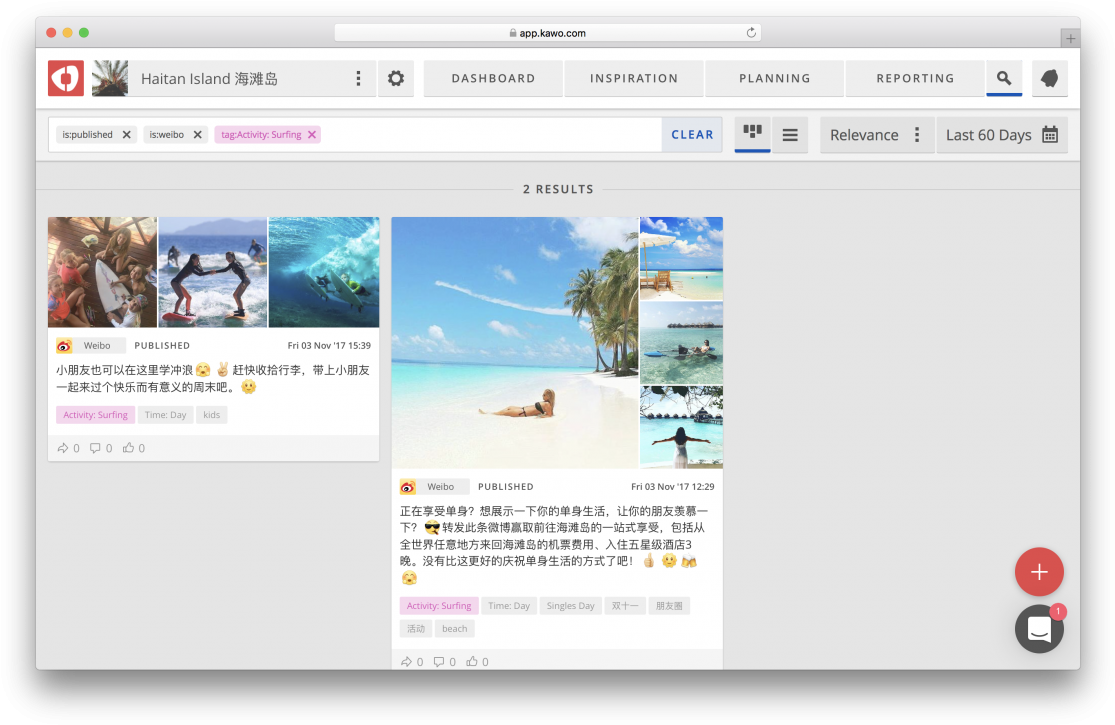Click the red plus create button
This screenshot has height=725, width=1115.
(x=1039, y=572)
